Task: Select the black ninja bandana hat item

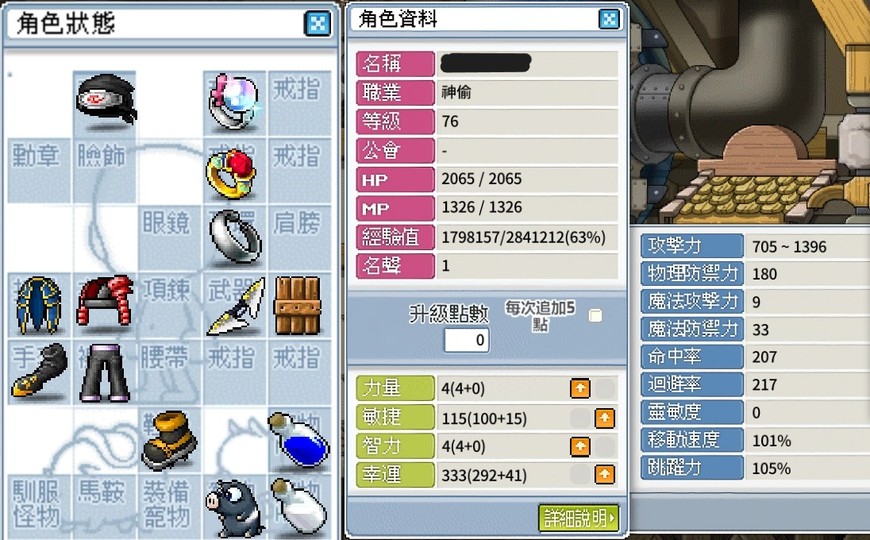Action: click(x=106, y=99)
